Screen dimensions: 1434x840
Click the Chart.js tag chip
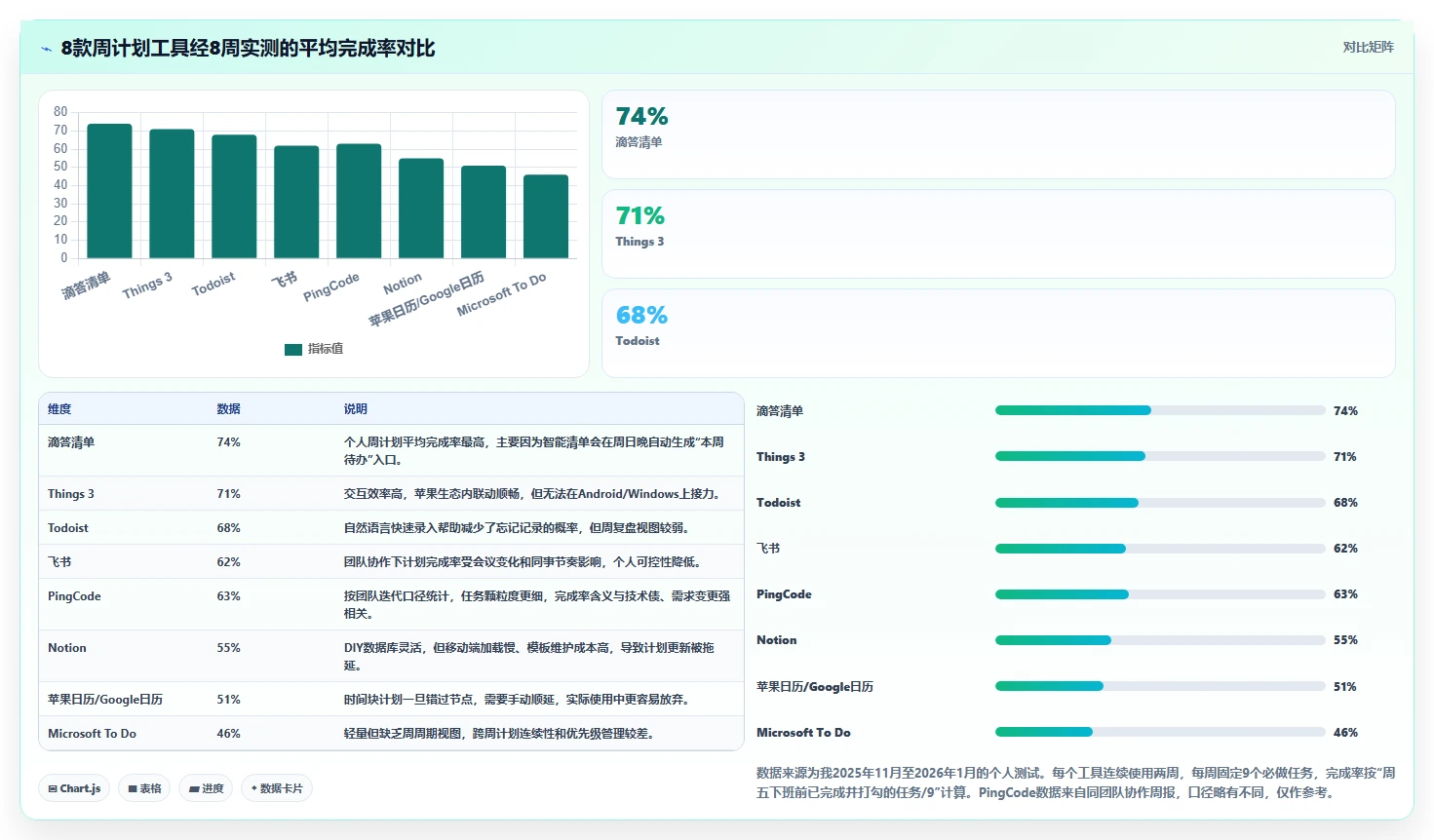click(x=74, y=788)
